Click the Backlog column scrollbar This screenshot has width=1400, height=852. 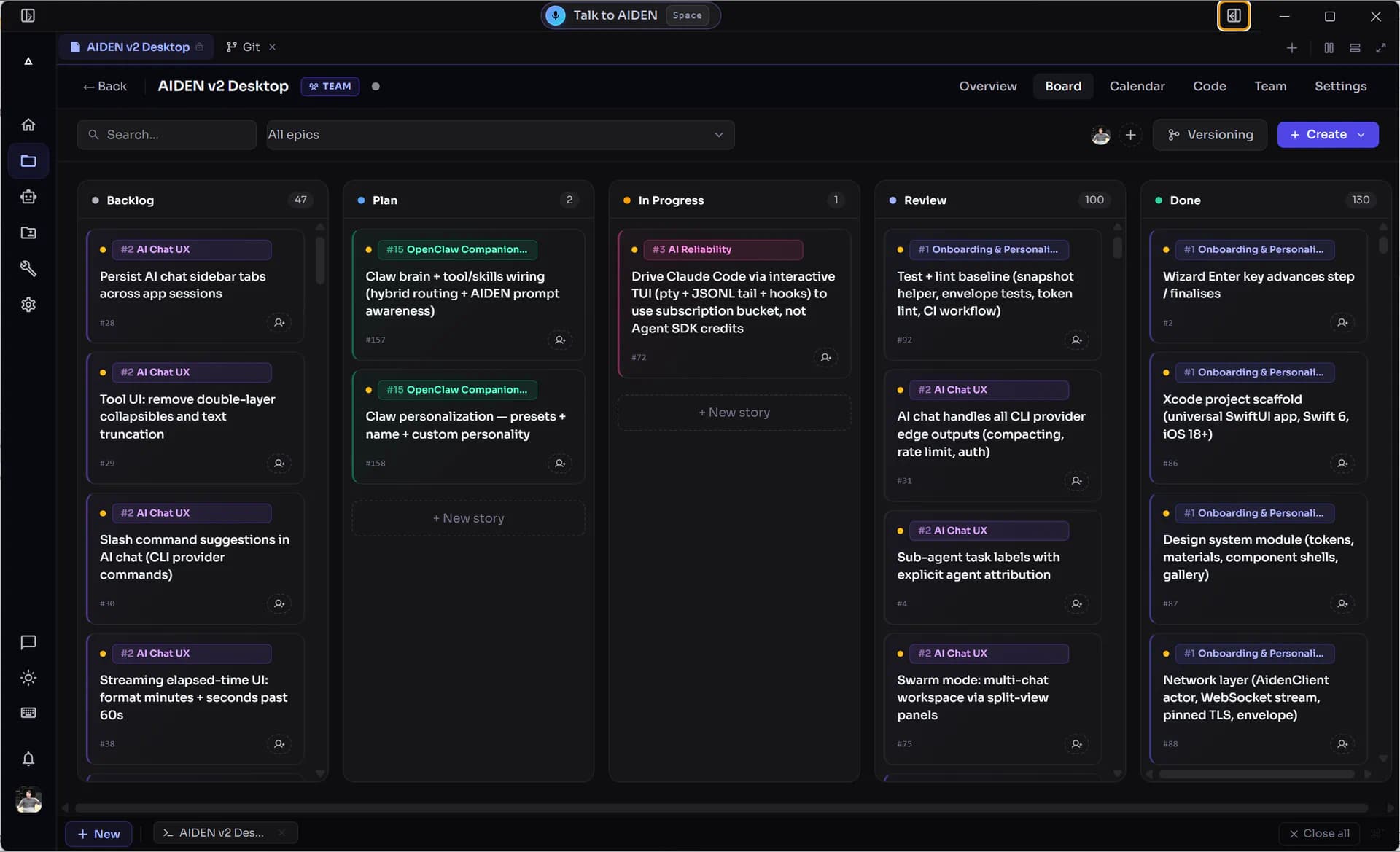(x=320, y=260)
